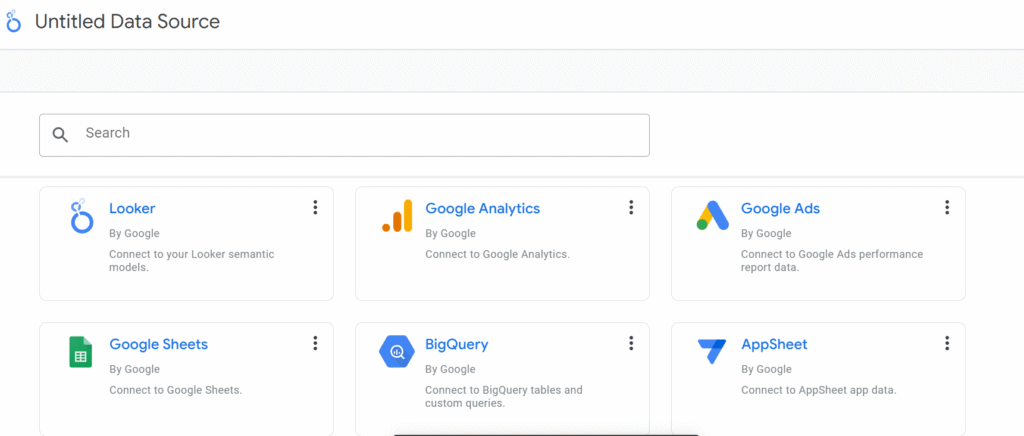The height and width of the screenshot is (436, 1024).
Task: Select the AppSheet connector title
Action: click(x=775, y=344)
